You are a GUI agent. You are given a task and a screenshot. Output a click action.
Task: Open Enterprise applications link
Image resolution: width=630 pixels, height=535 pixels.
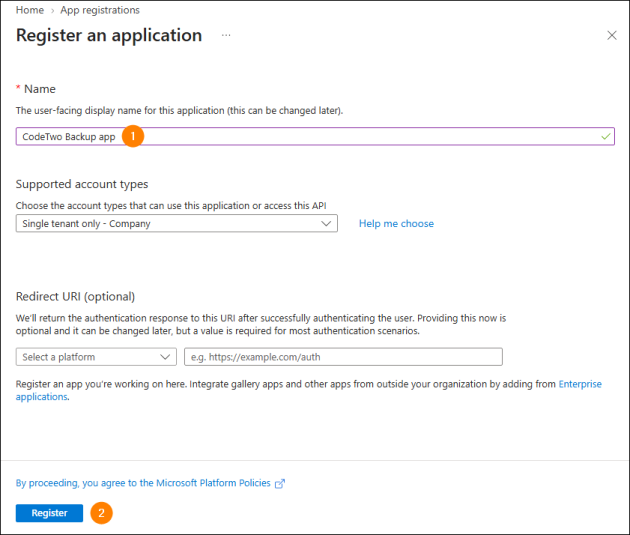580,384
